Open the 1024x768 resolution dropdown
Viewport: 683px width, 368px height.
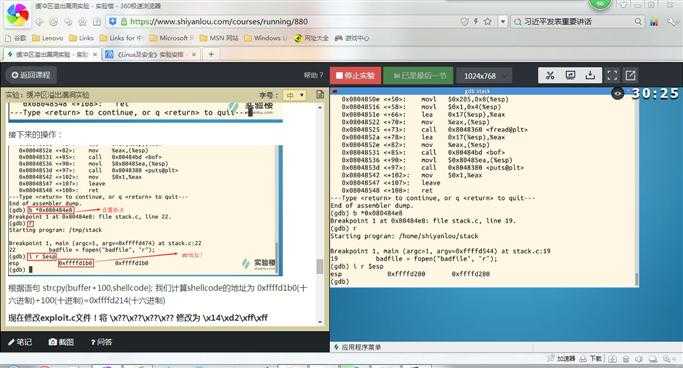(x=484, y=76)
